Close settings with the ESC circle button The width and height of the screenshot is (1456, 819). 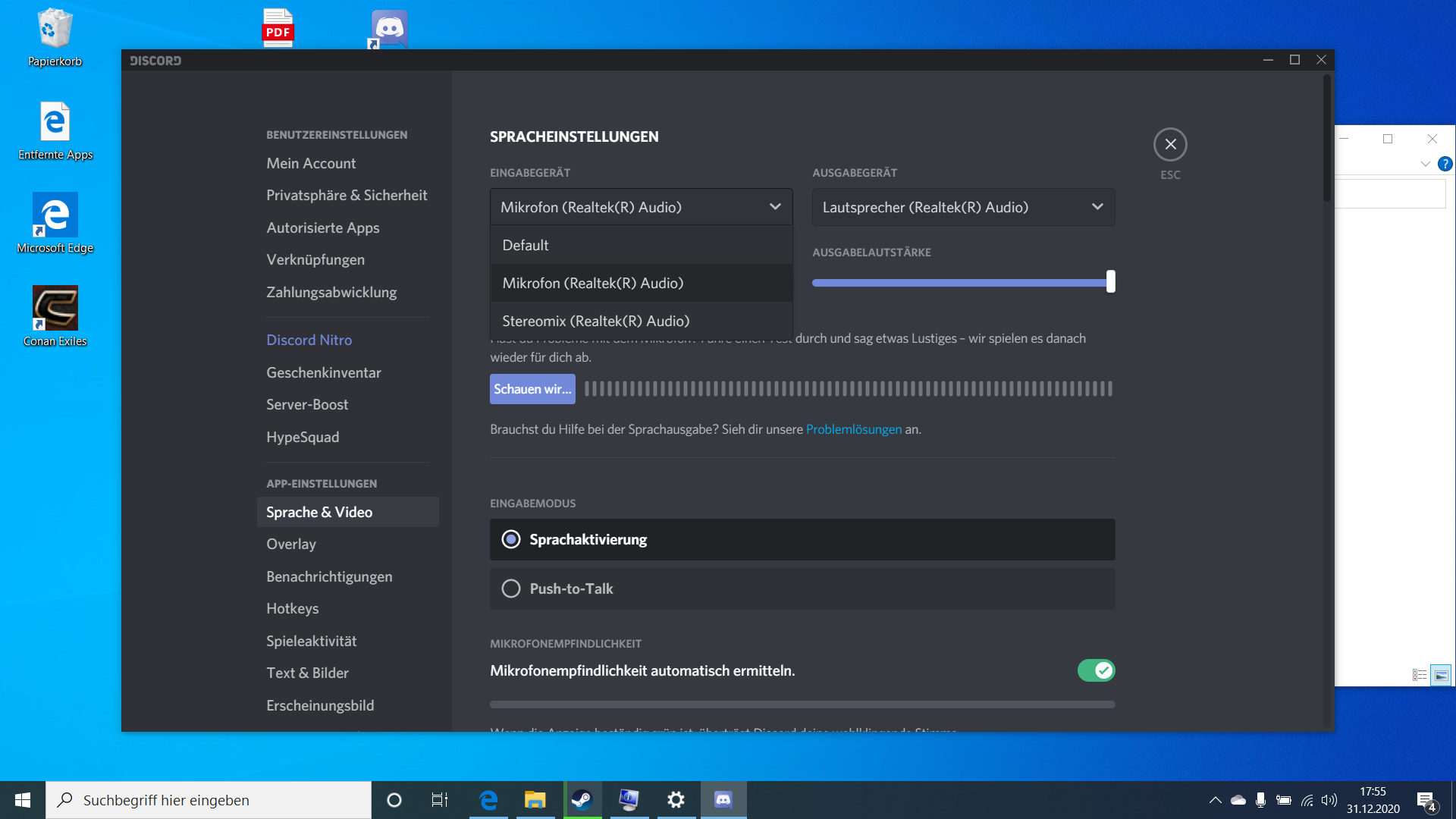click(1170, 144)
